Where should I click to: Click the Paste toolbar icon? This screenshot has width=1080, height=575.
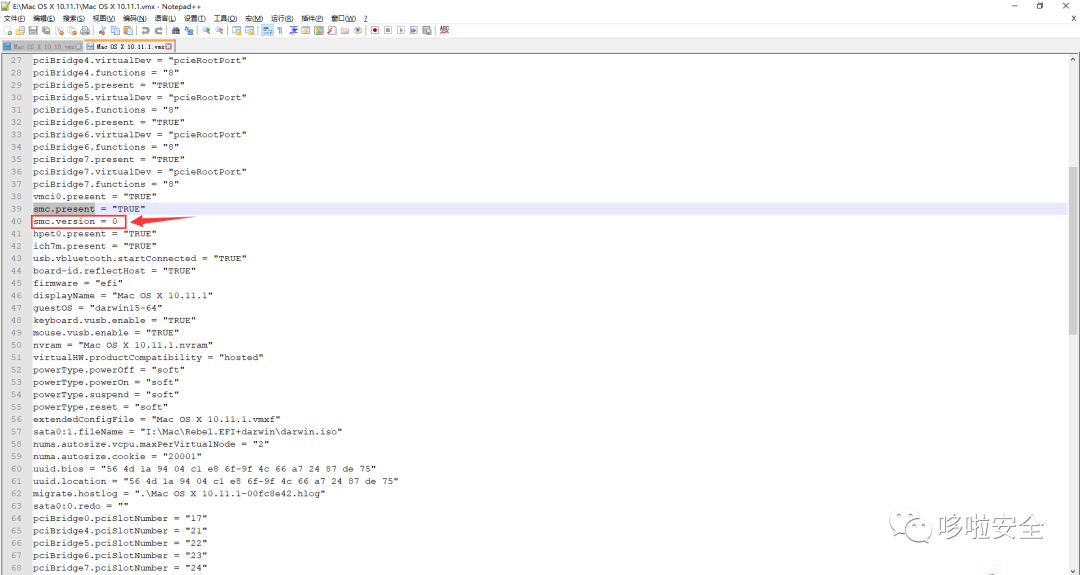128,30
